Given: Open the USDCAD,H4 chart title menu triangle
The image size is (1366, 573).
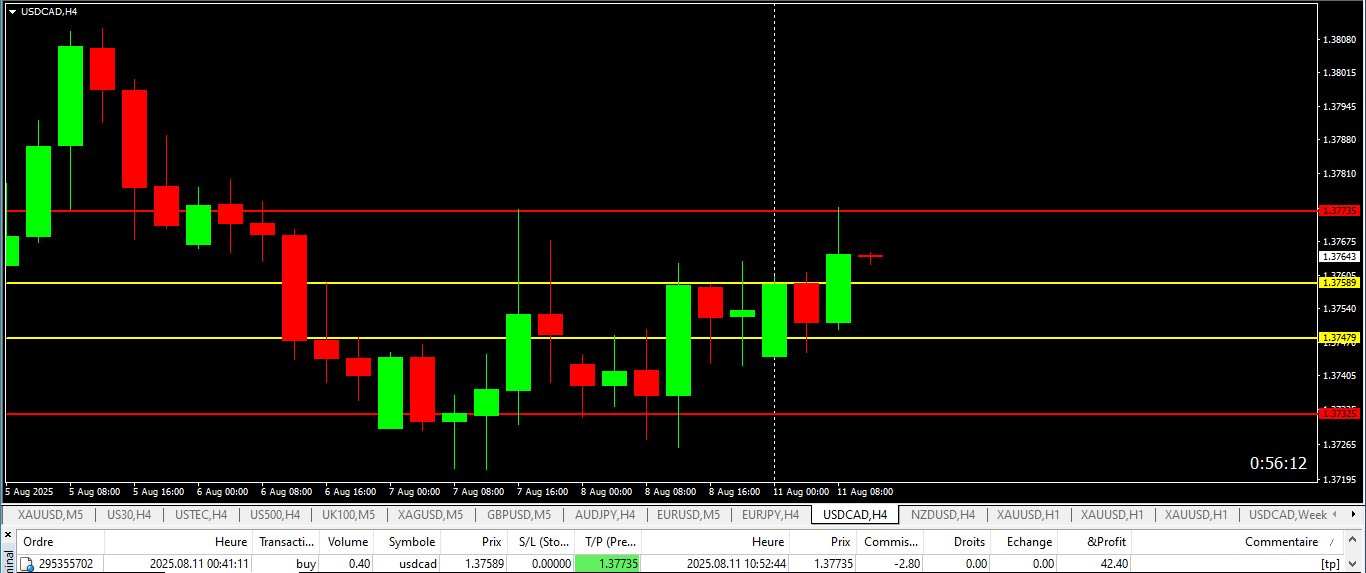Looking at the screenshot, I should [x=12, y=11].
